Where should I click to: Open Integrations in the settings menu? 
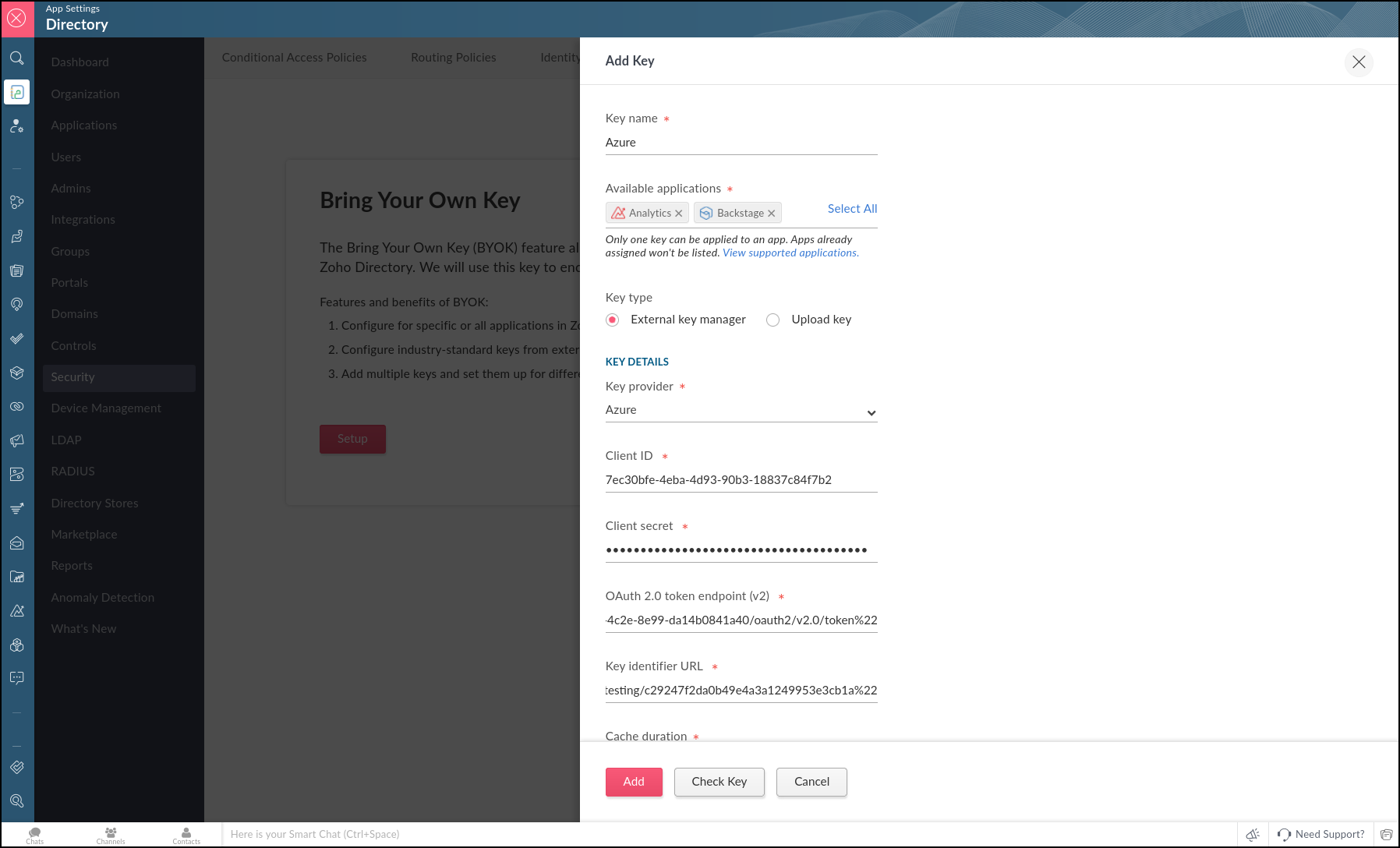pos(83,220)
